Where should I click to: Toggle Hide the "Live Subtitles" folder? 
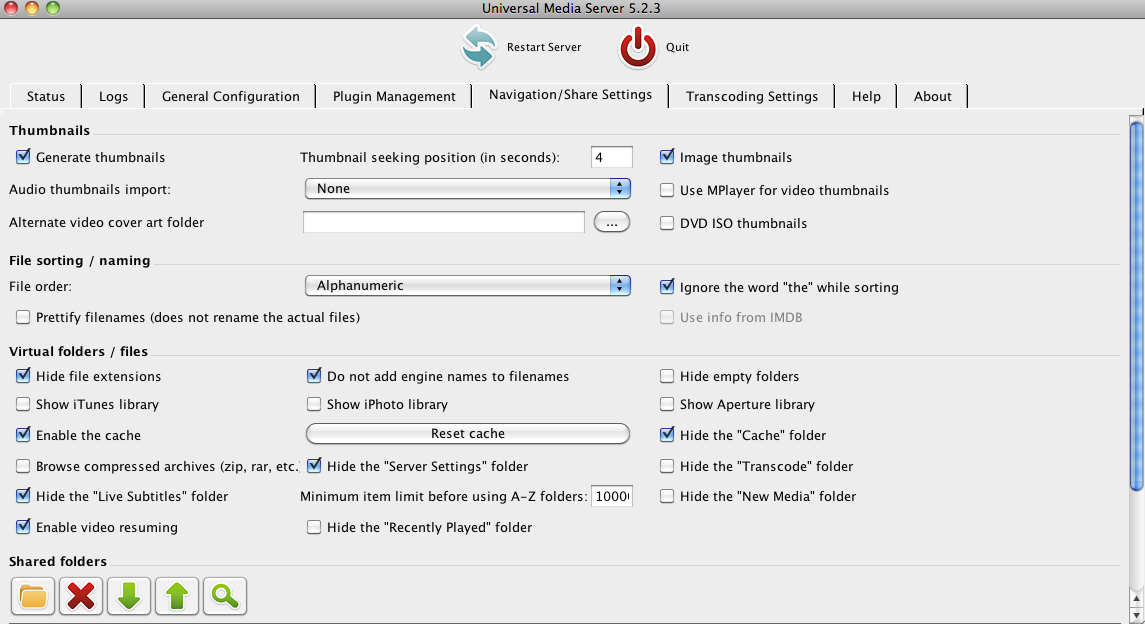[23, 496]
